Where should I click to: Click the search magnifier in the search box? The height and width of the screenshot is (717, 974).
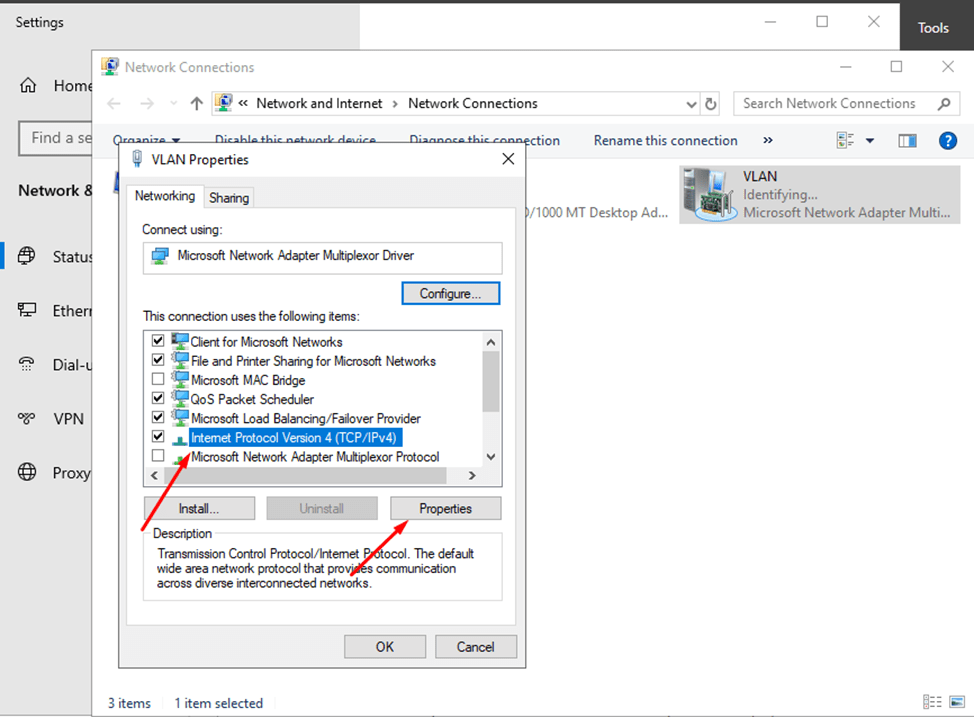pyautogui.click(x=944, y=103)
